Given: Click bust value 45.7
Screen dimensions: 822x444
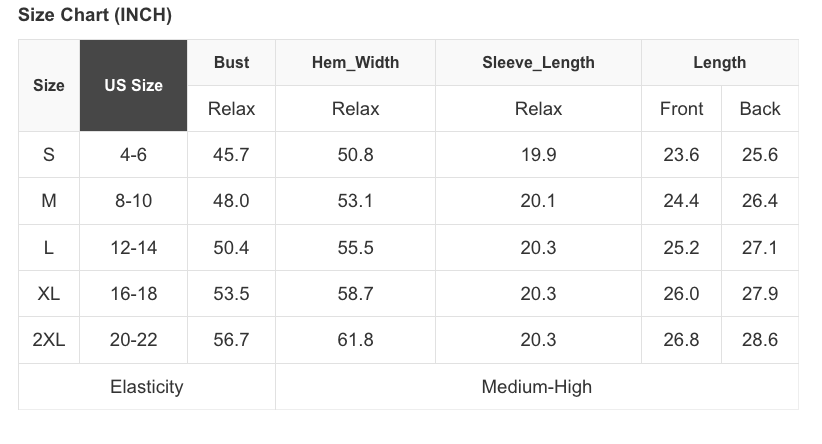Looking at the screenshot, I should [x=231, y=155].
